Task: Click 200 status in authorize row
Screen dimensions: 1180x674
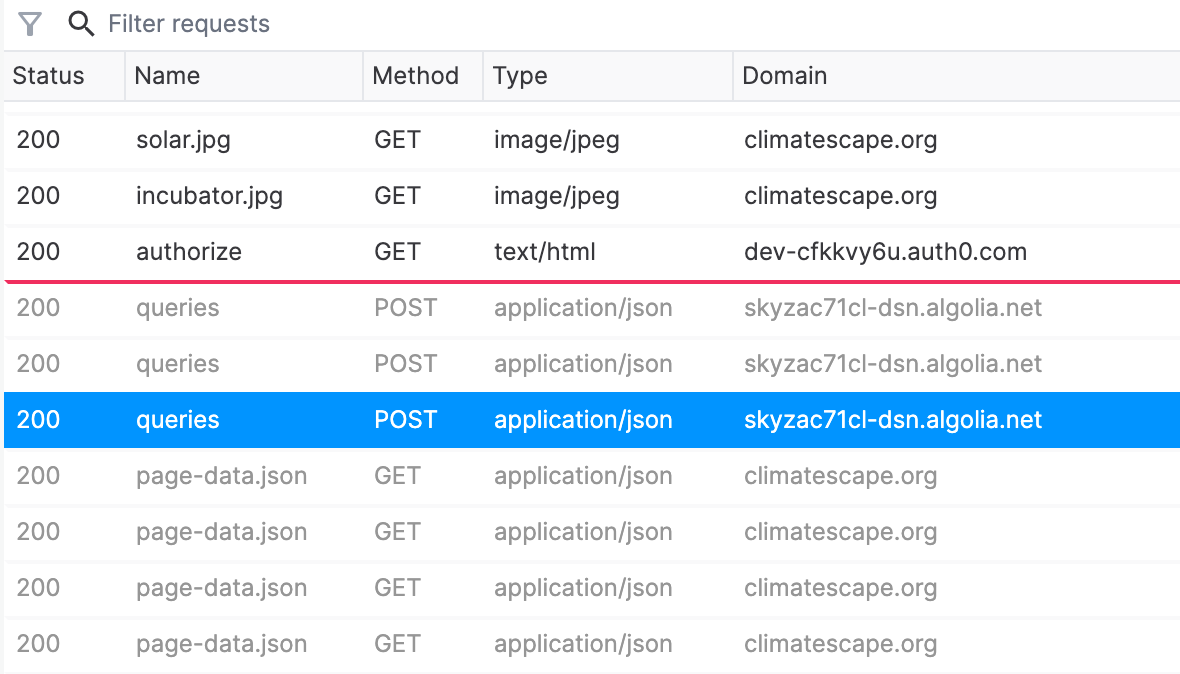Action: coord(38,252)
